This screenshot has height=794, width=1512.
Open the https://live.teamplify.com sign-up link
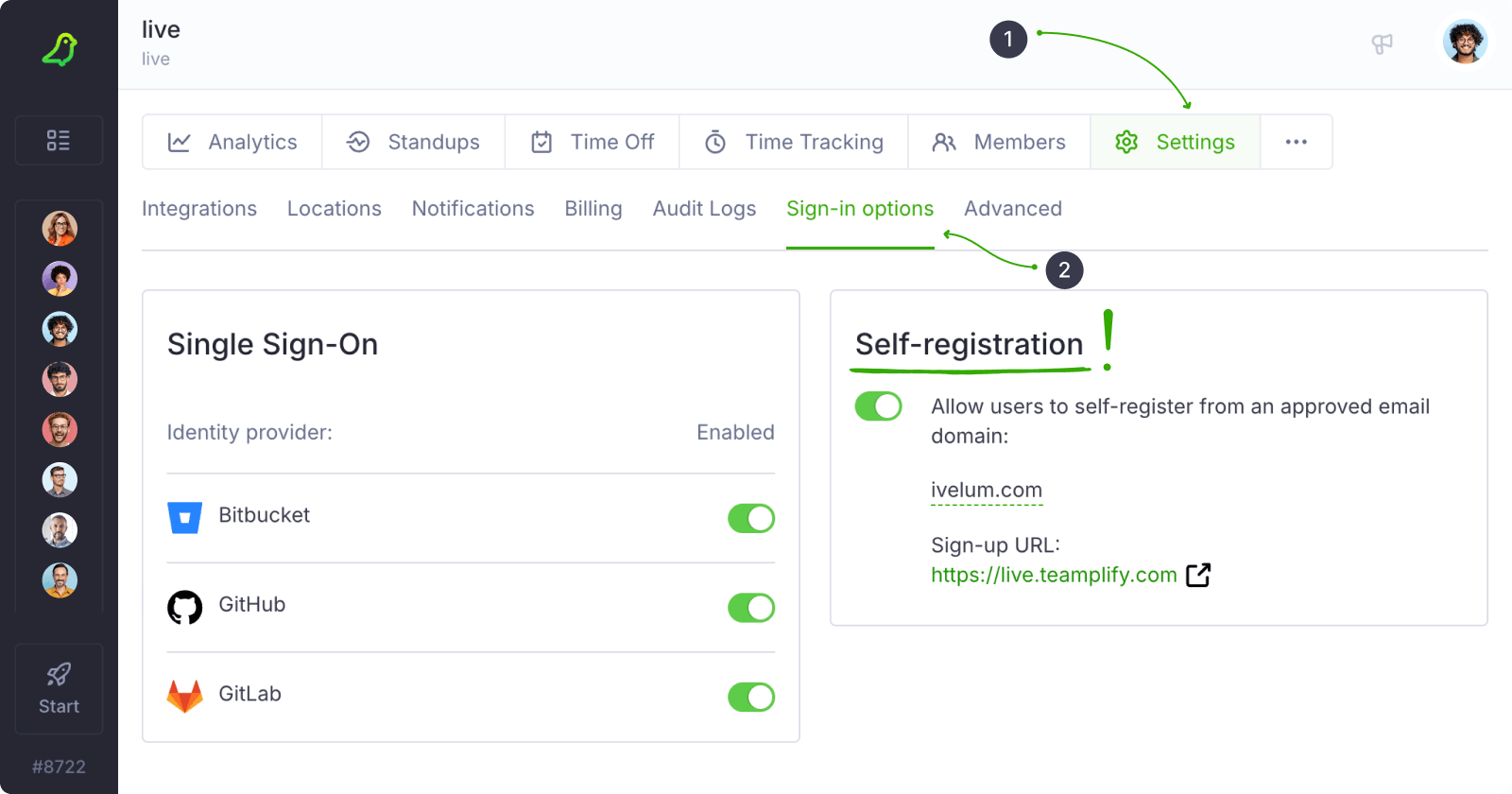[x=1053, y=575]
